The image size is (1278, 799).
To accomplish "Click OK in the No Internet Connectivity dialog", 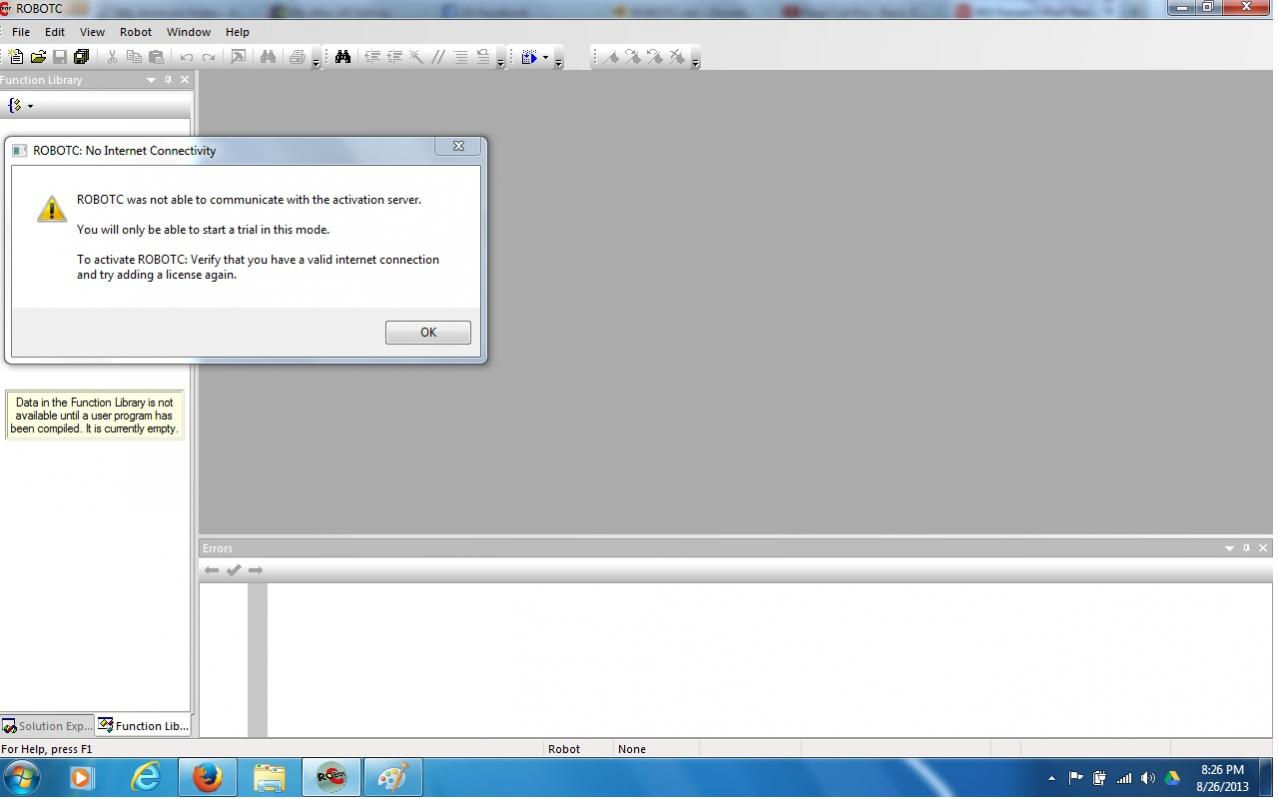I will coord(428,332).
